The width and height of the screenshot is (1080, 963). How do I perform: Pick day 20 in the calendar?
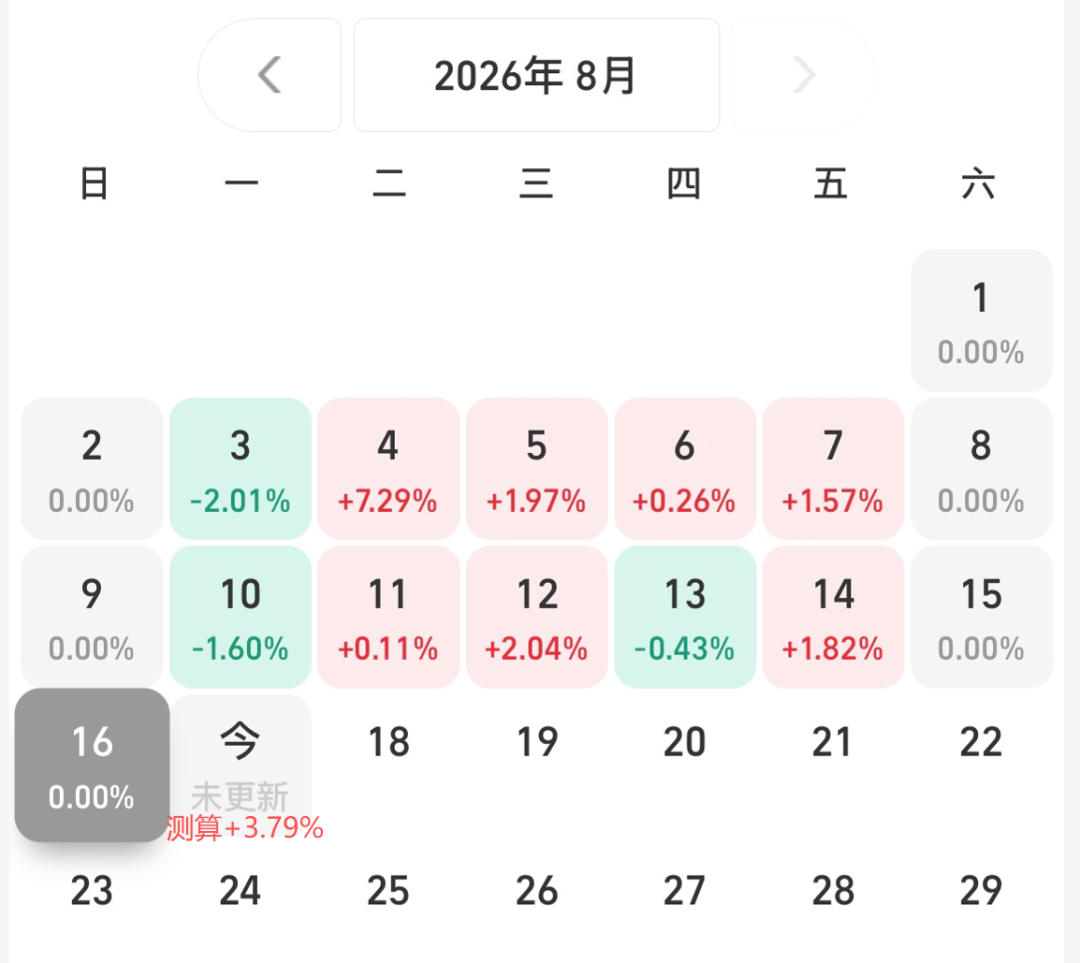coord(685,743)
